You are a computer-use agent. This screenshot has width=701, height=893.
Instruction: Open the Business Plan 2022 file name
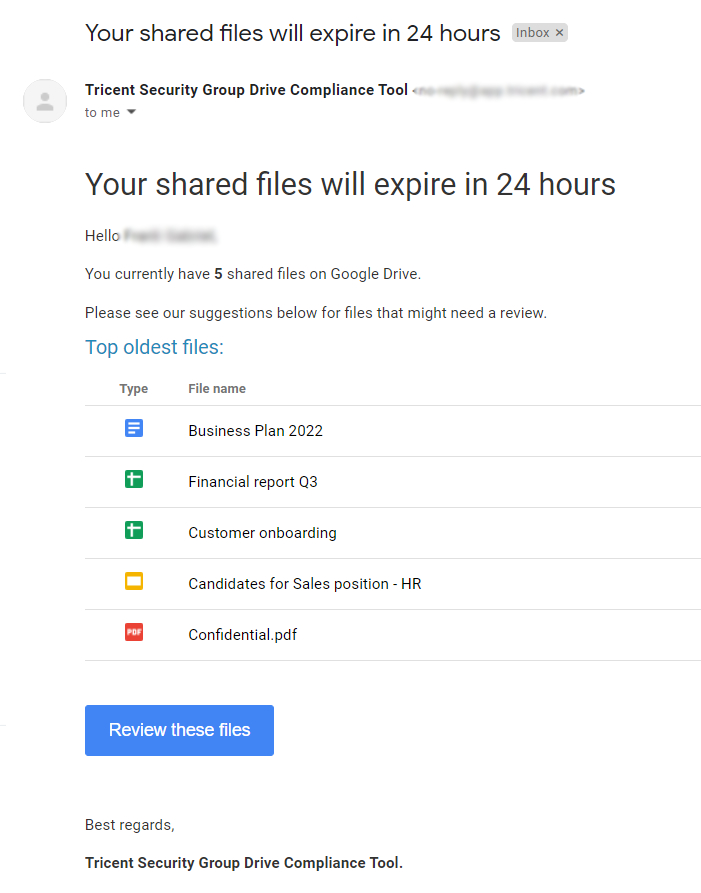[255, 431]
